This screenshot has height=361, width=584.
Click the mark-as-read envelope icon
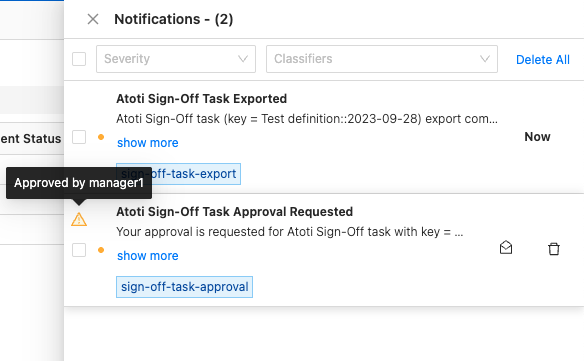coord(506,248)
